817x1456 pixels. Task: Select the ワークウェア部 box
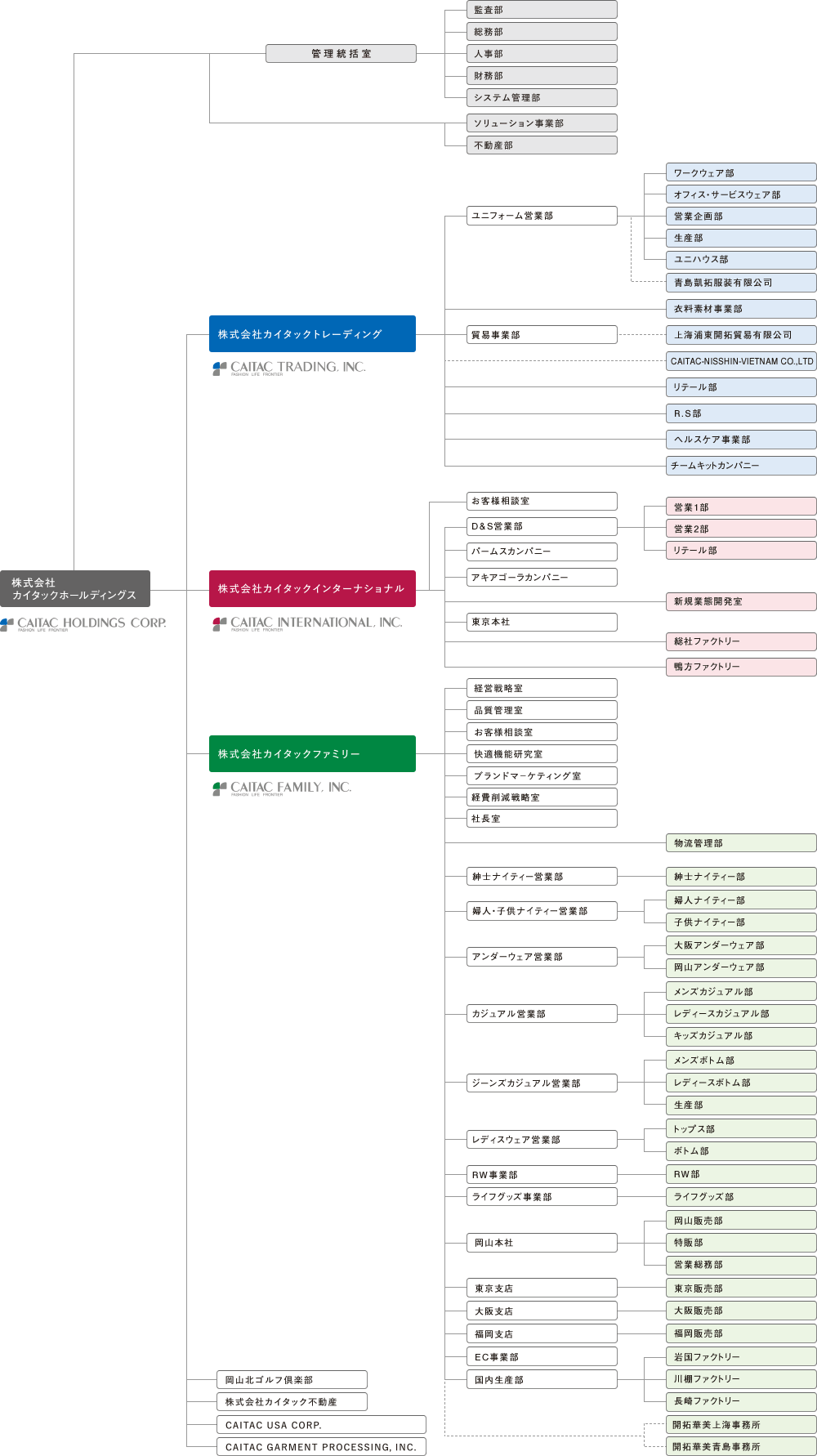[741, 172]
